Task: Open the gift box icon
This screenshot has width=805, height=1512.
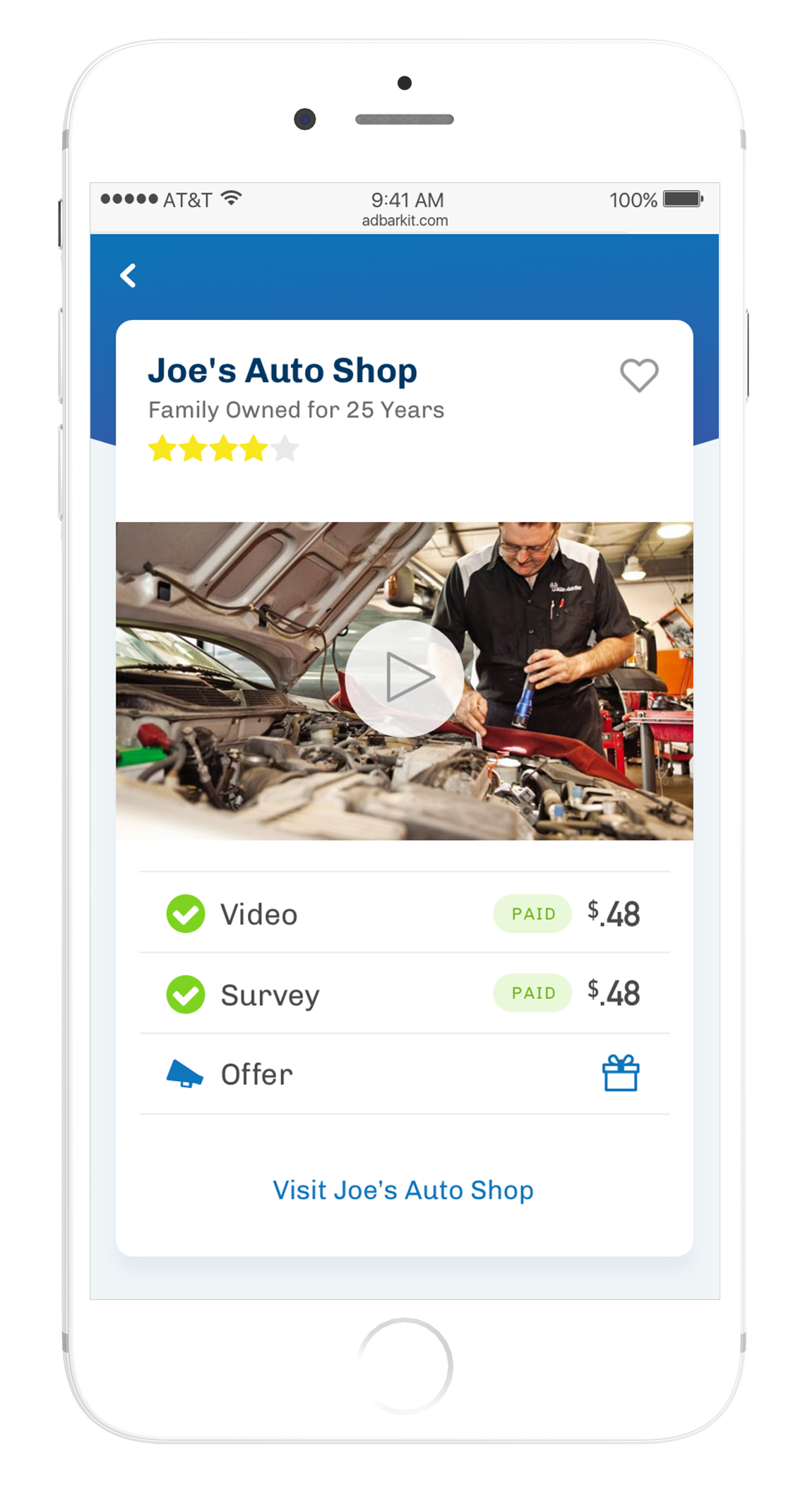Action: [621, 1073]
